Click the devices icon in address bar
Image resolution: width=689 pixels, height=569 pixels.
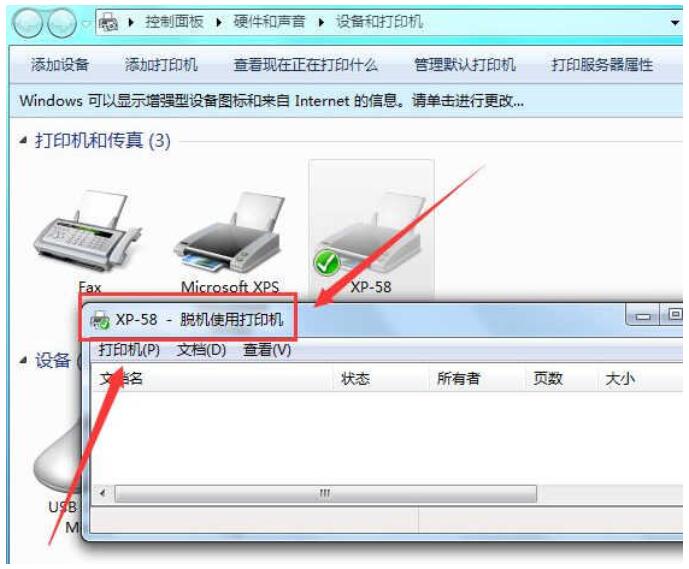click(x=108, y=21)
